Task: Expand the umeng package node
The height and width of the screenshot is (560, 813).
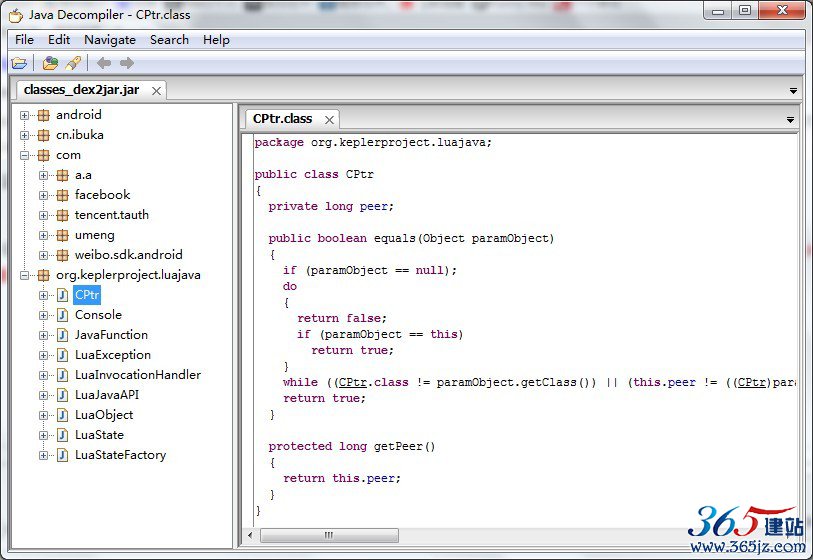Action: coord(44,235)
